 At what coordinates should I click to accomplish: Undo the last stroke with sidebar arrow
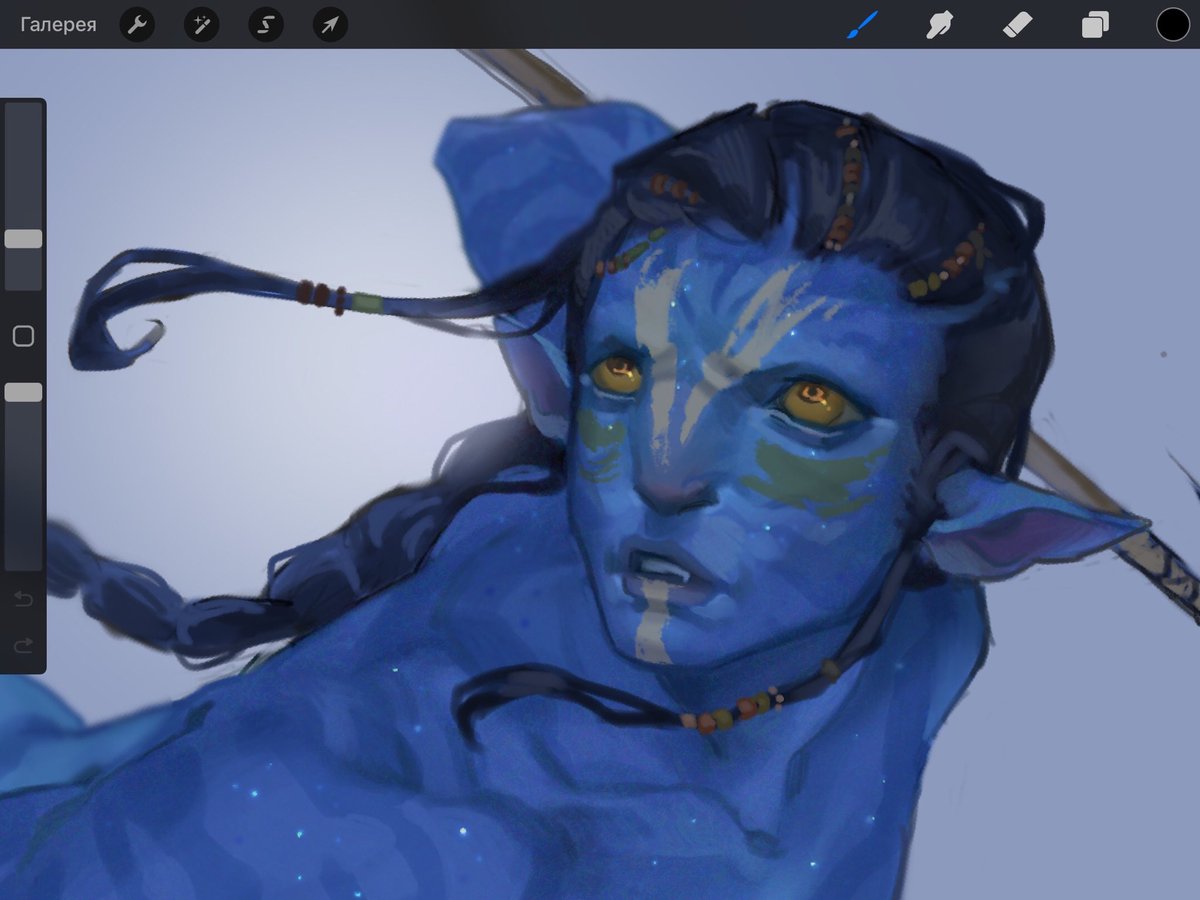(x=23, y=599)
